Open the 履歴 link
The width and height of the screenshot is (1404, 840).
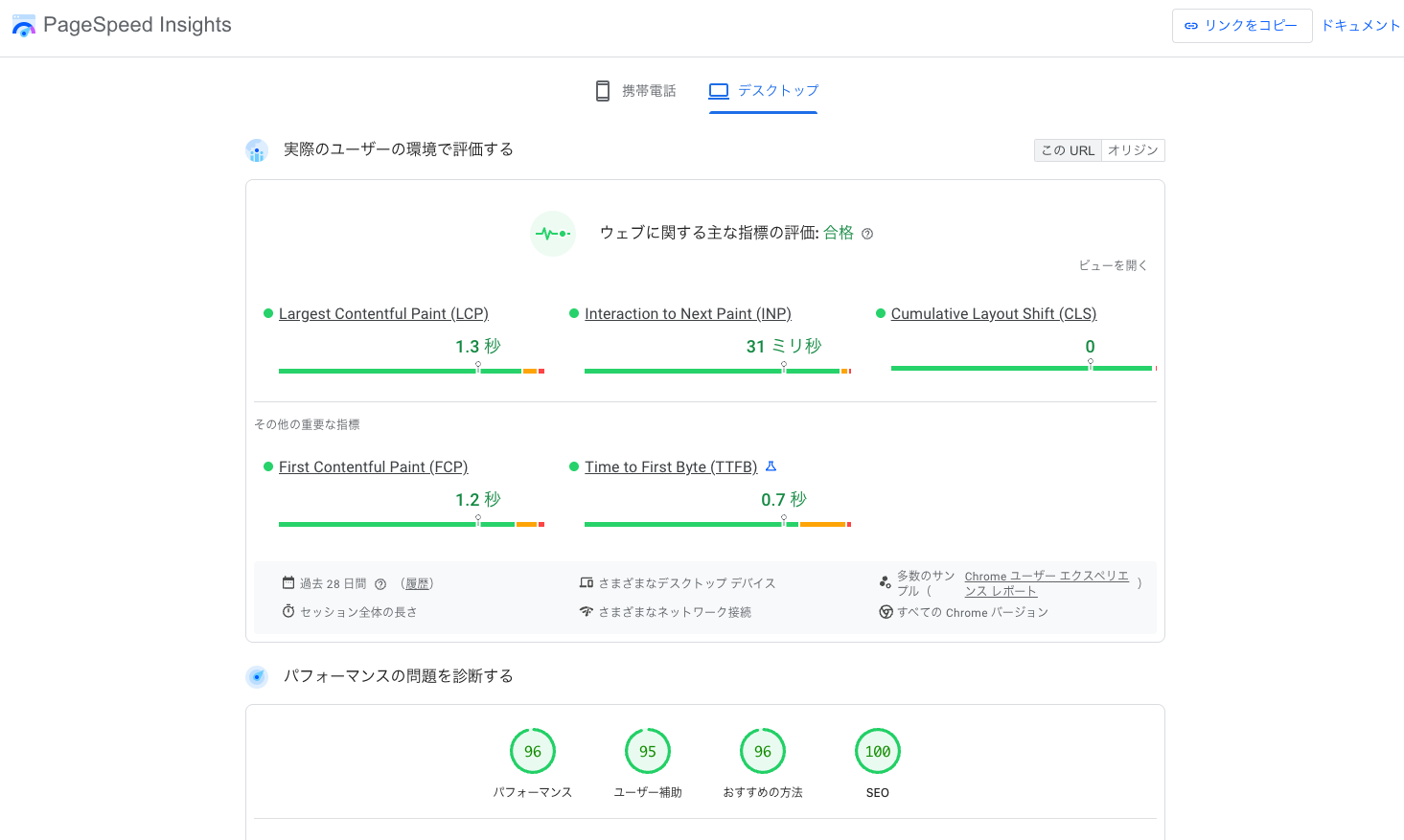[x=417, y=584]
